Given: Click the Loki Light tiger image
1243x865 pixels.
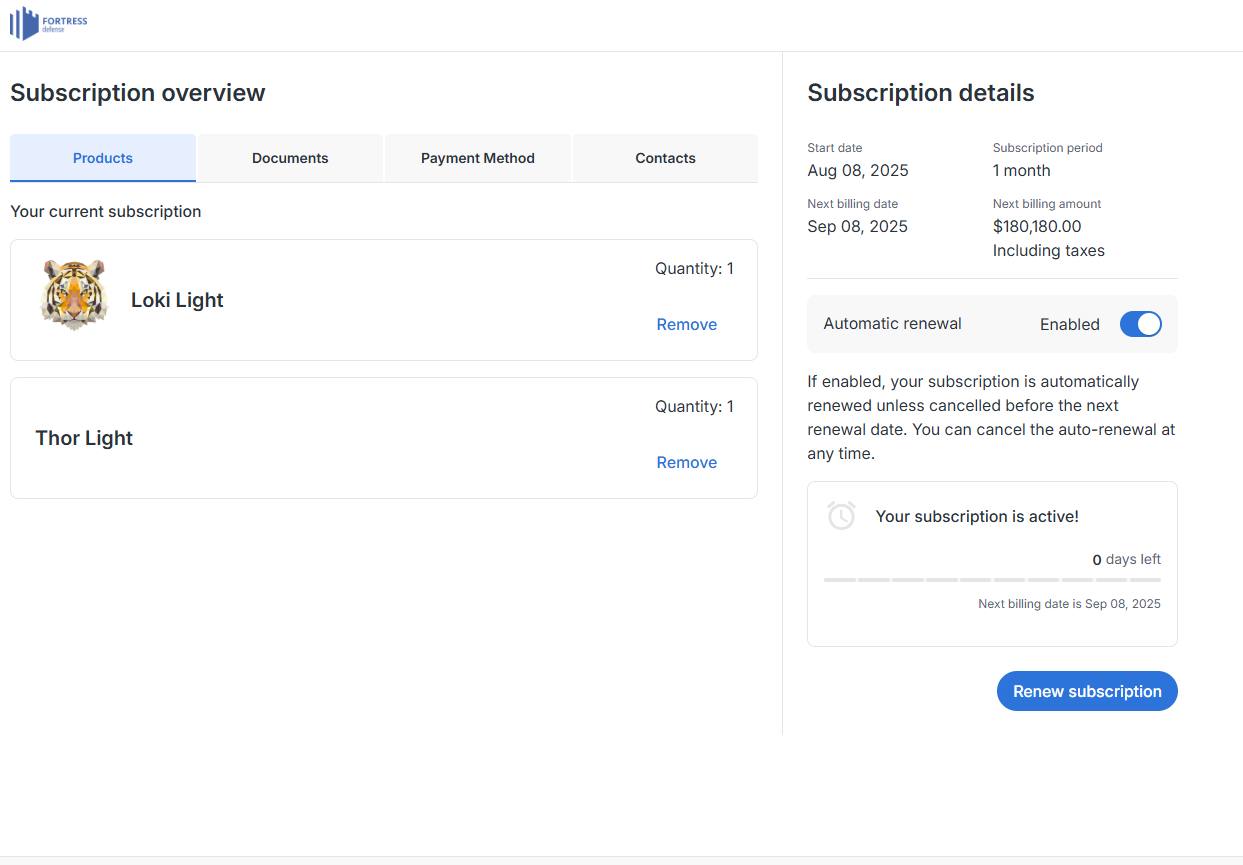Looking at the screenshot, I should (73, 294).
